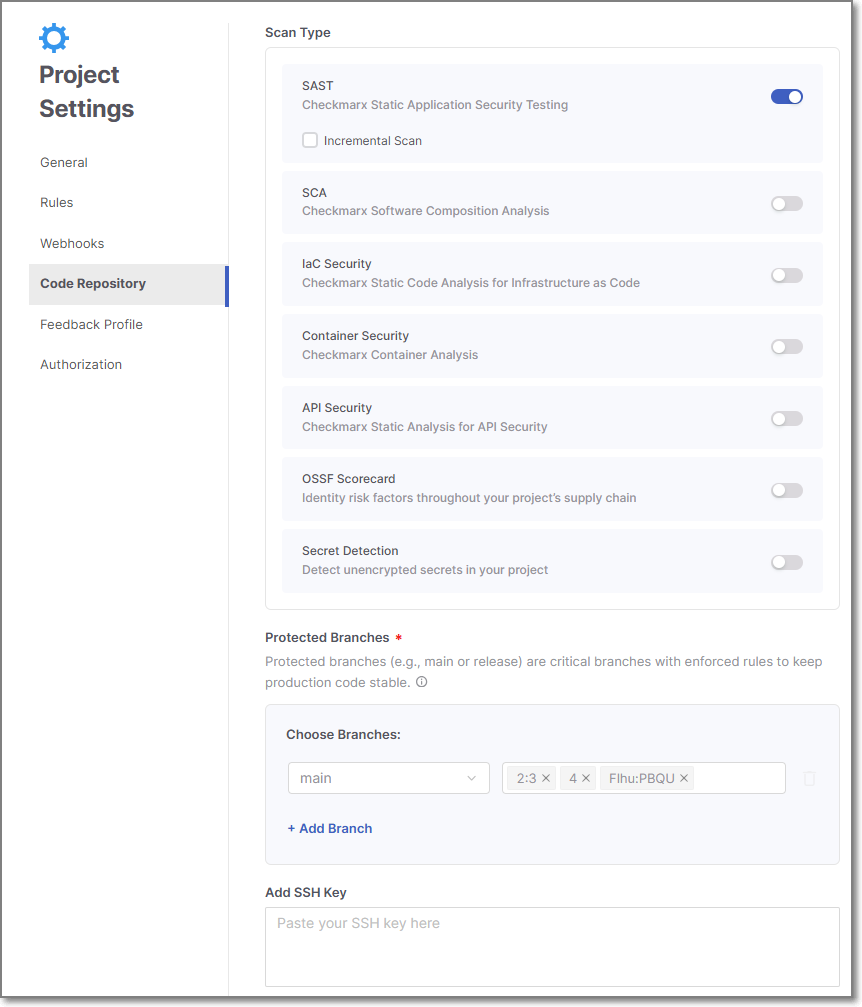The image size is (862, 1007).
Task: Enable the OSSF Scorecard toggle
Action: (787, 491)
